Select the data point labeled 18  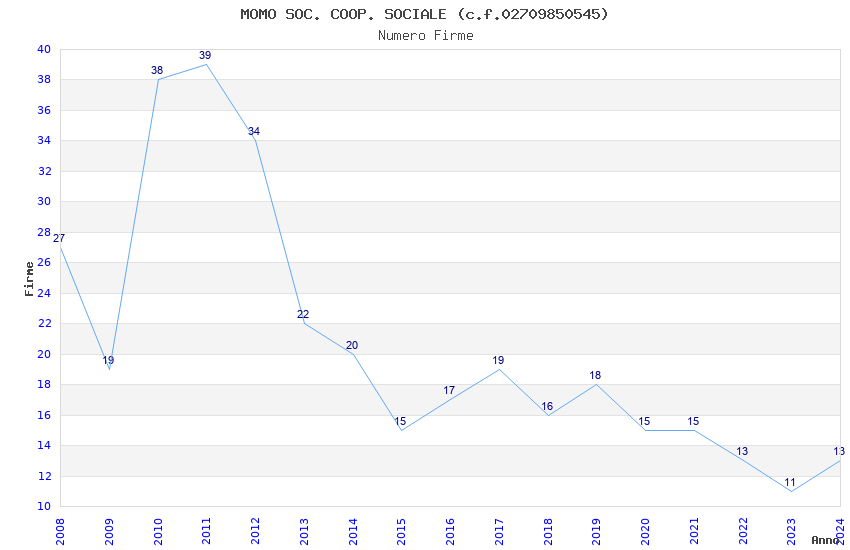point(595,376)
